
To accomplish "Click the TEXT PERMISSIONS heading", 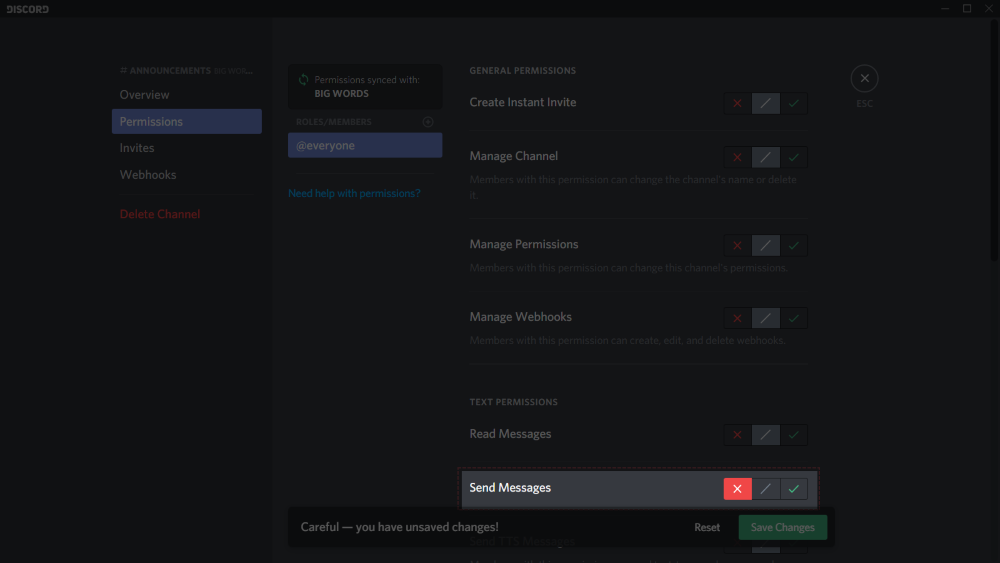I will (513, 402).
